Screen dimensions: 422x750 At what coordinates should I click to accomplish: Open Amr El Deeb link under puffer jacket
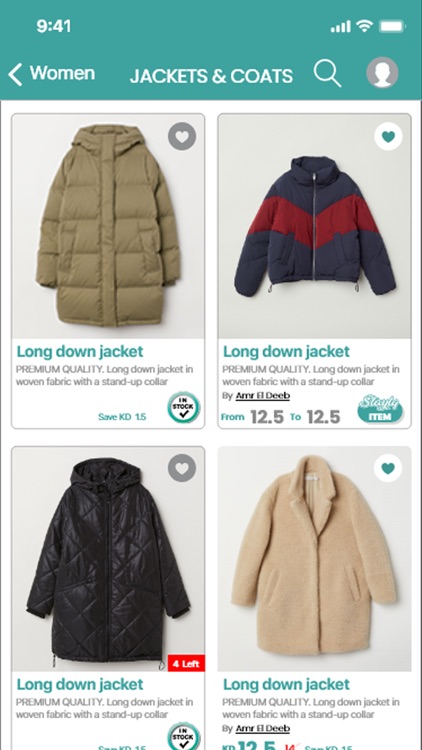coord(263,396)
